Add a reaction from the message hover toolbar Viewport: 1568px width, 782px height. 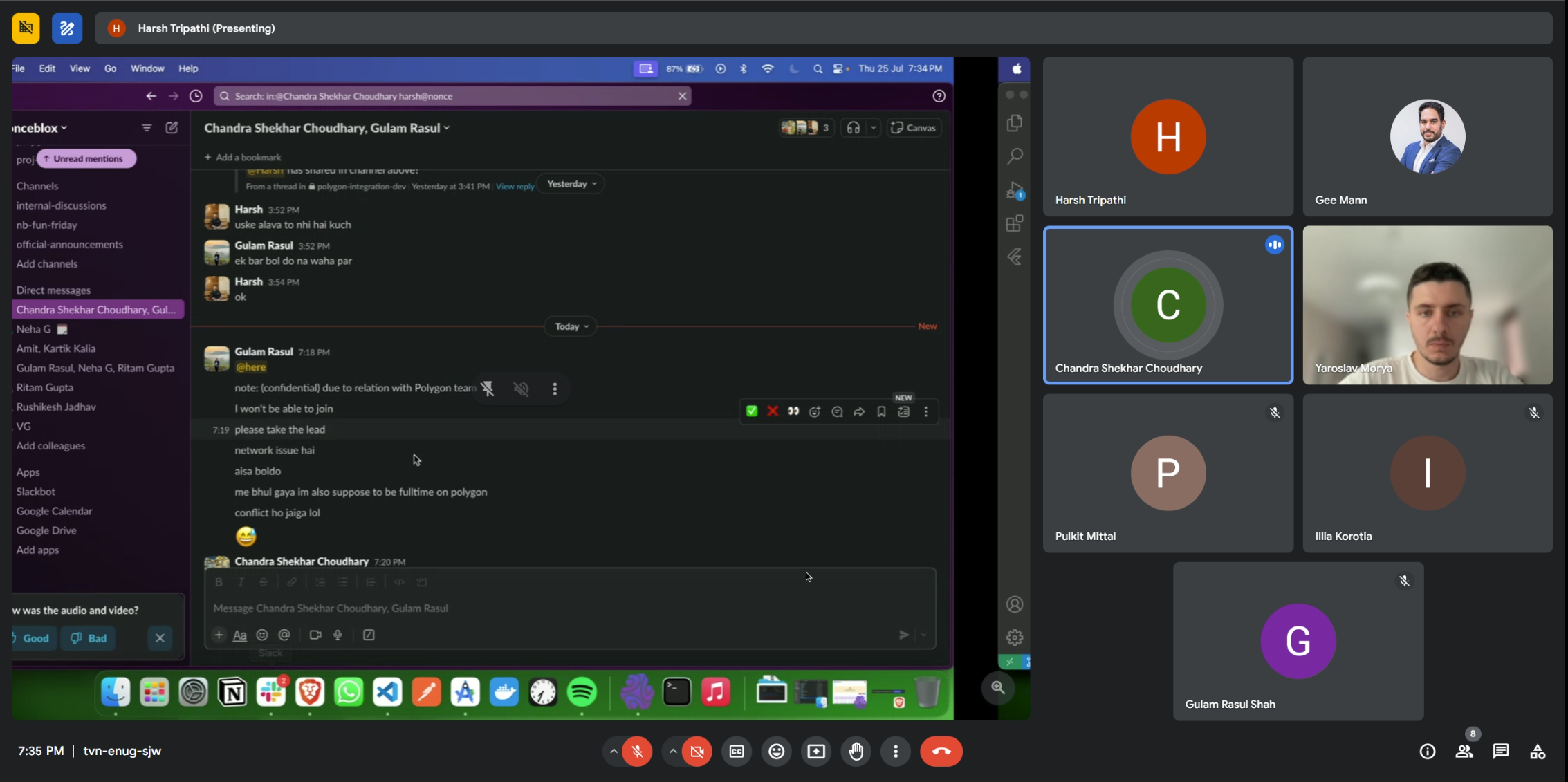click(815, 412)
